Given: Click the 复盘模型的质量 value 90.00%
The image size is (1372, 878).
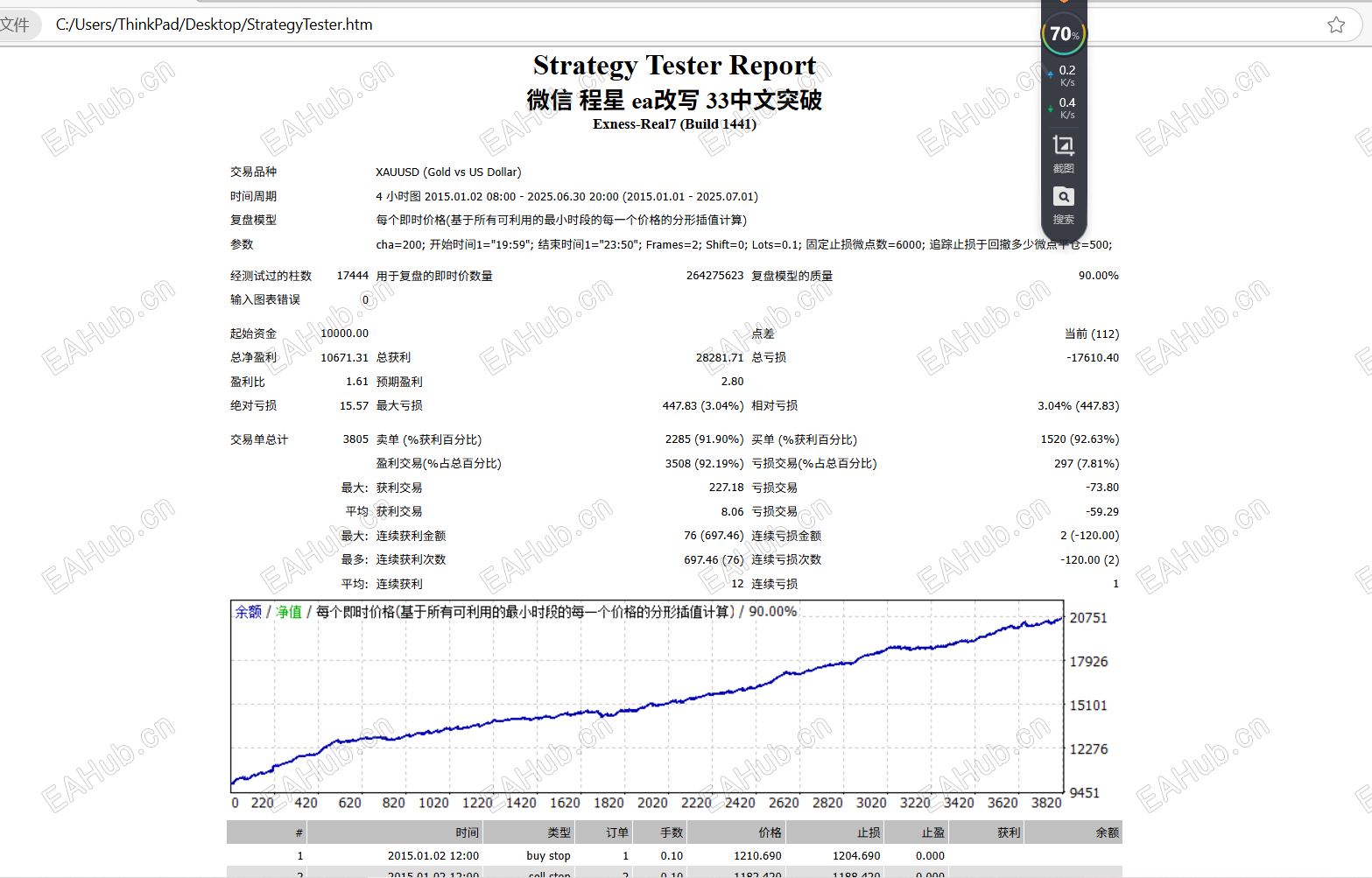Looking at the screenshot, I should [1099, 276].
